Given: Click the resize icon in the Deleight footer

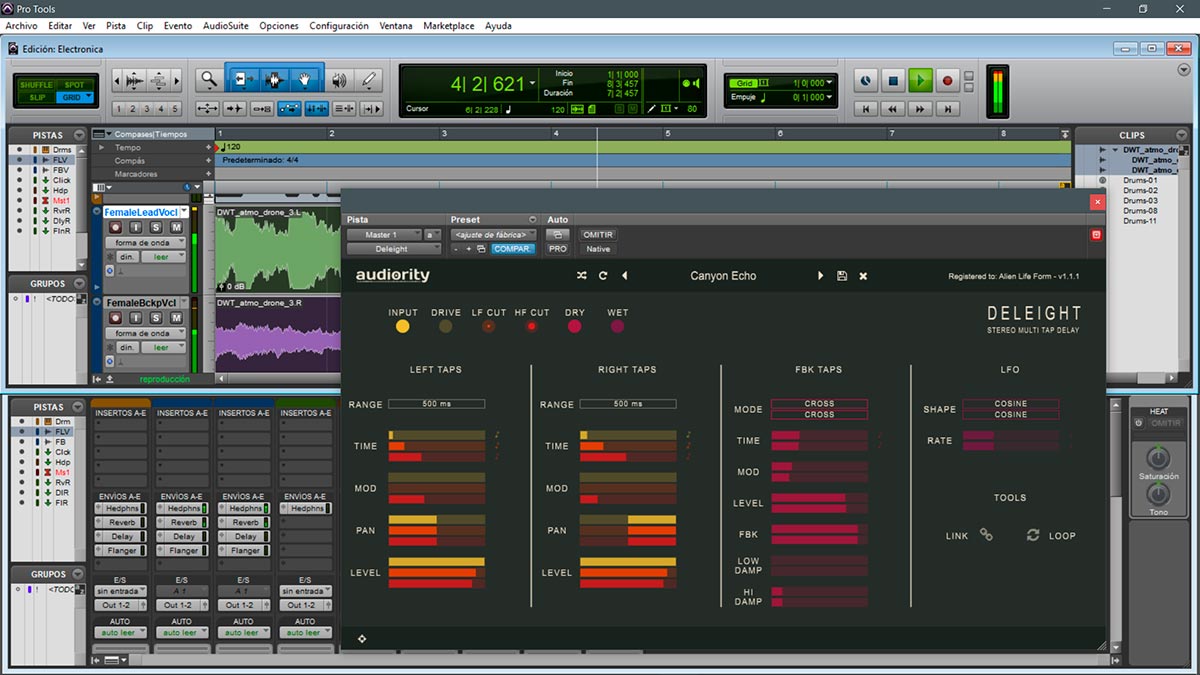Looking at the screenshot, I should [362, 638].
